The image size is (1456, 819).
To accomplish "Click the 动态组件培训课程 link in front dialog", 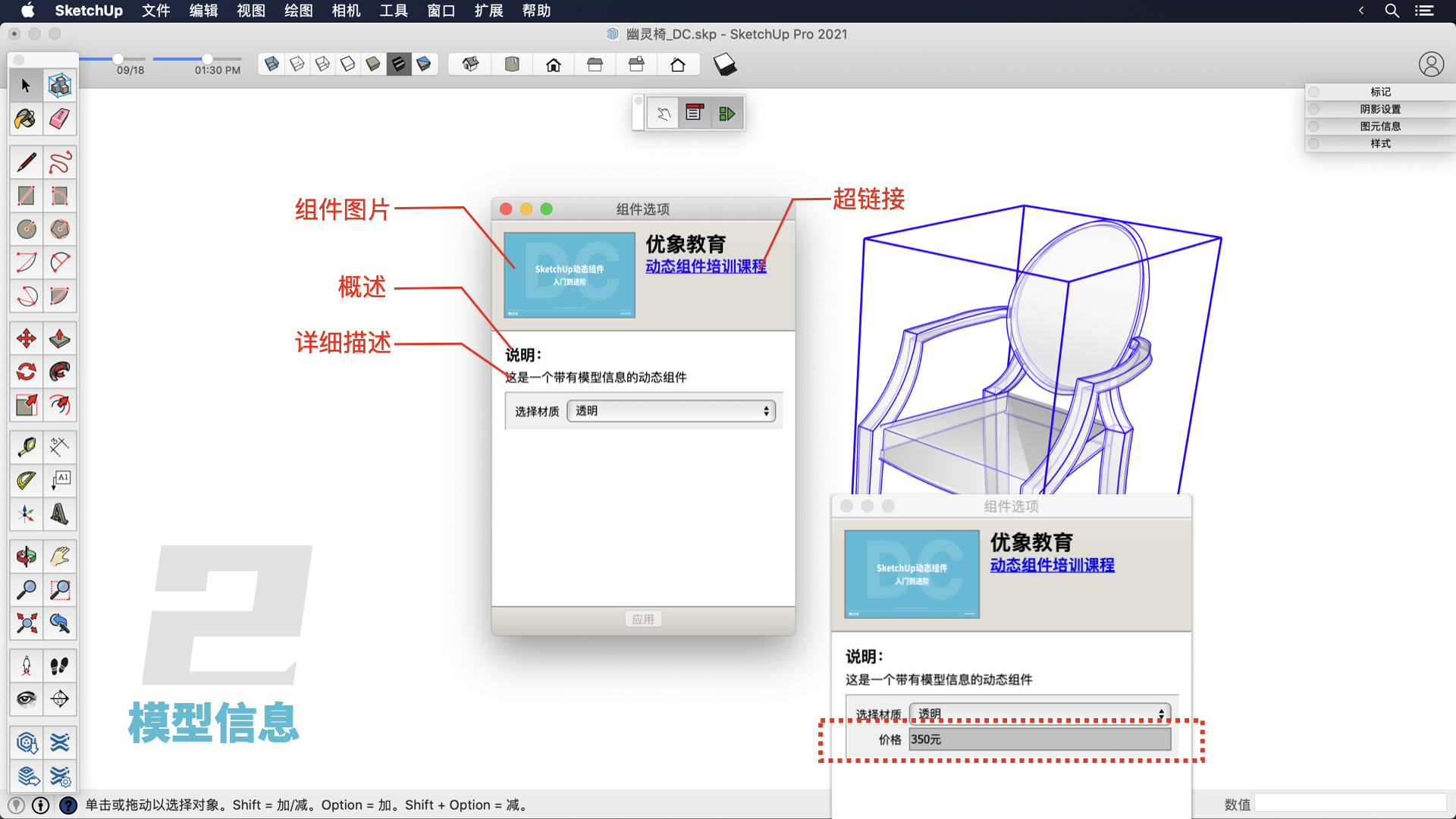I will click(705, 266).
